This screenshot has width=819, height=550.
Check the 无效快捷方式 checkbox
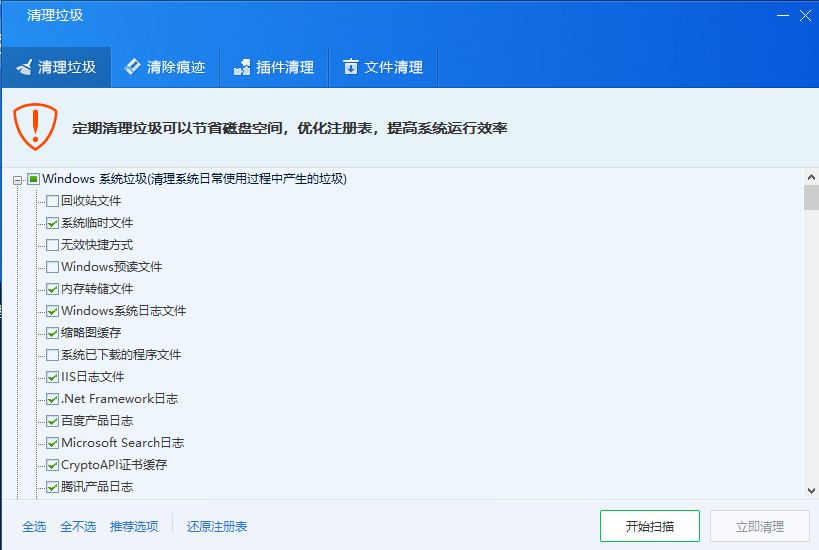click(x=52, y=245)
